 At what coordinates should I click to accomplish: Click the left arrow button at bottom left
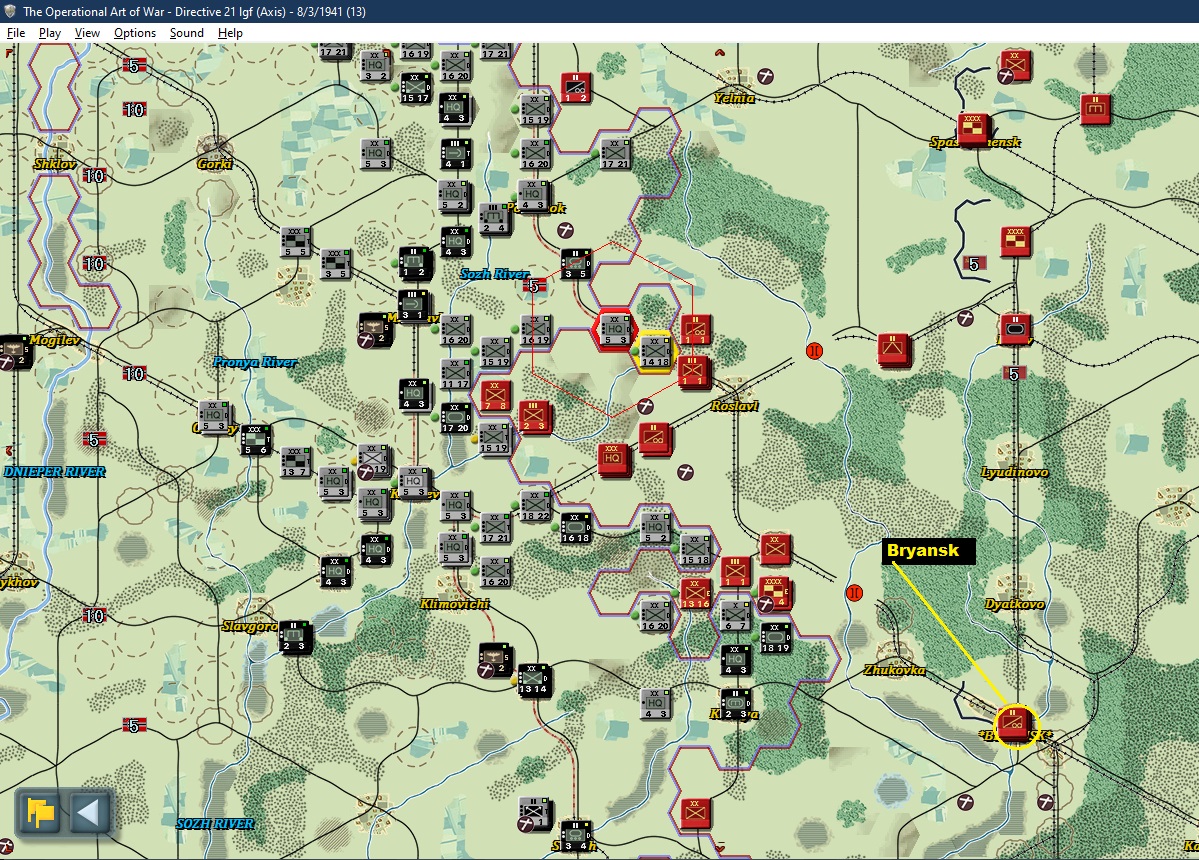click(89, 812)
